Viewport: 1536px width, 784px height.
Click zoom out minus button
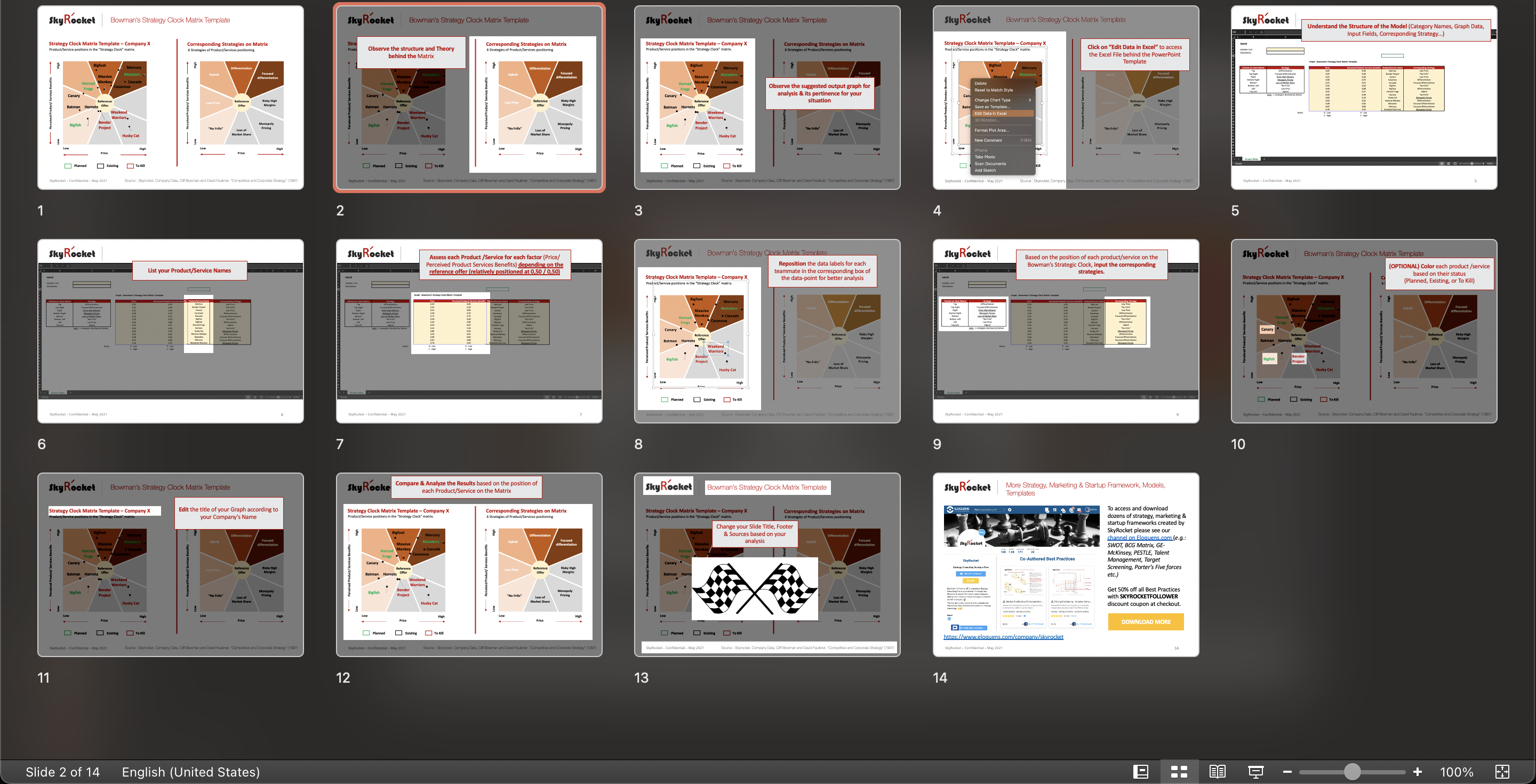(1288, 772)
